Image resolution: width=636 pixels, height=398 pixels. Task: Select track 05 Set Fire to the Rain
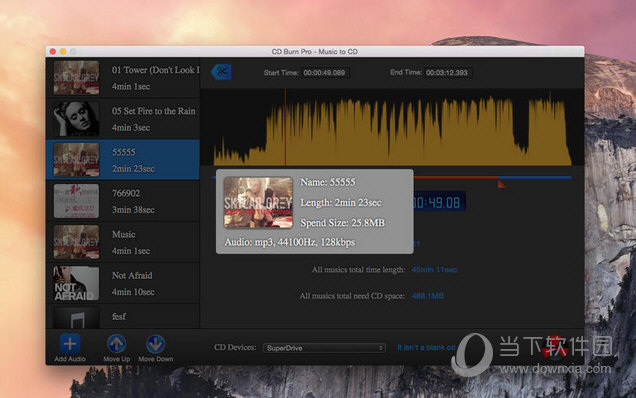123,118
